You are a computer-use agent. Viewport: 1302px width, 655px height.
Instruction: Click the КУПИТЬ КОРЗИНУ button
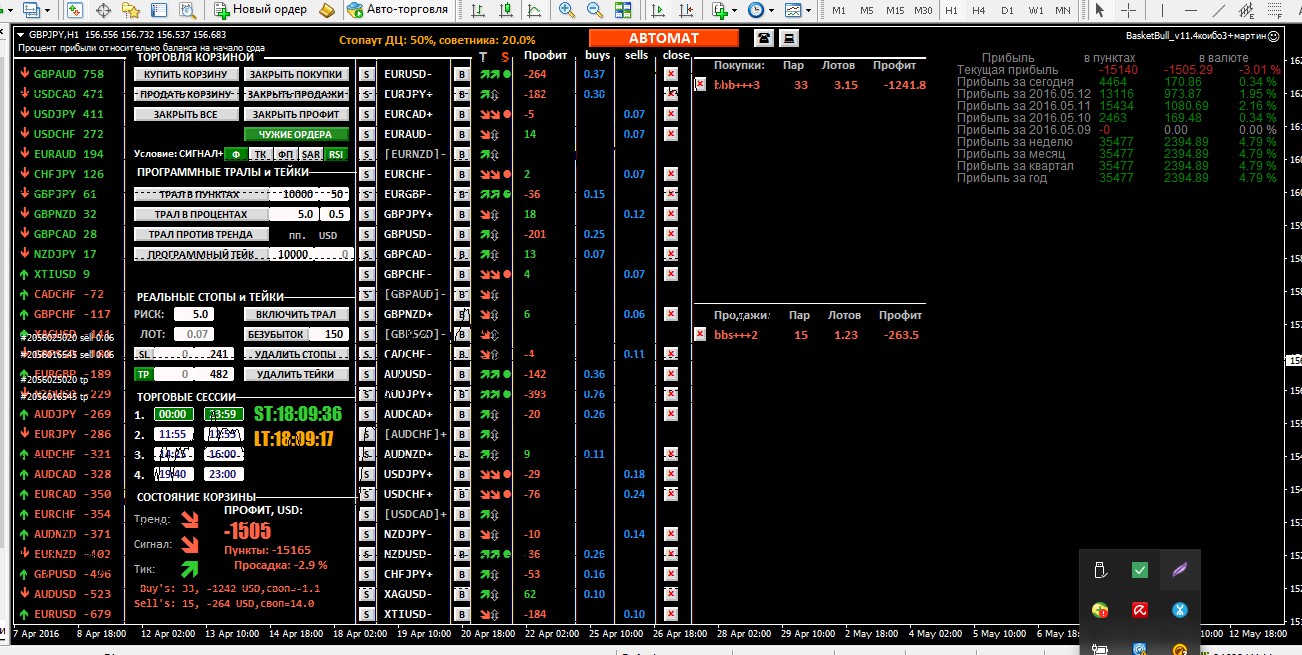point(187,74)
